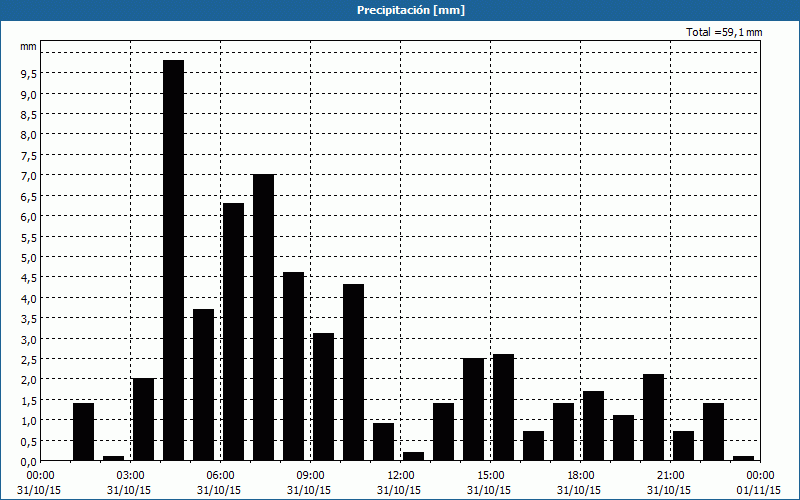Select the 7,0 mm bar after 07:00
The height and width of the screenshot is (500, 800).
[x=264, y=317]
